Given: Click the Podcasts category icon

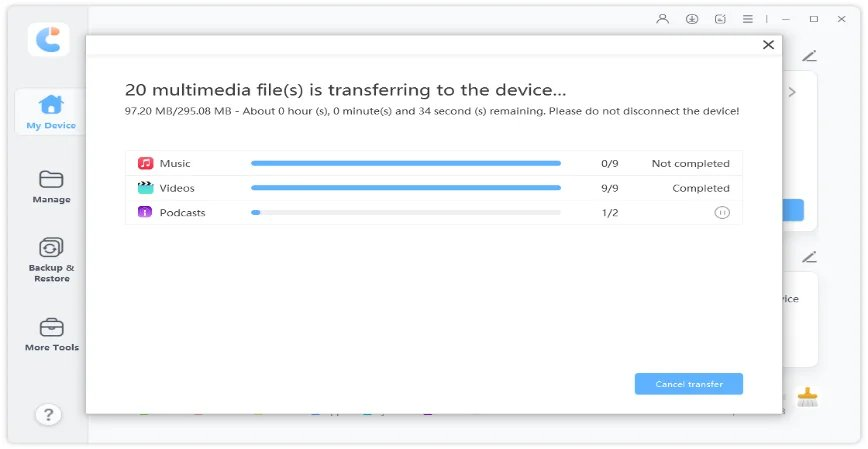Looking at the screenshot, I should click(x=145, y=213).
